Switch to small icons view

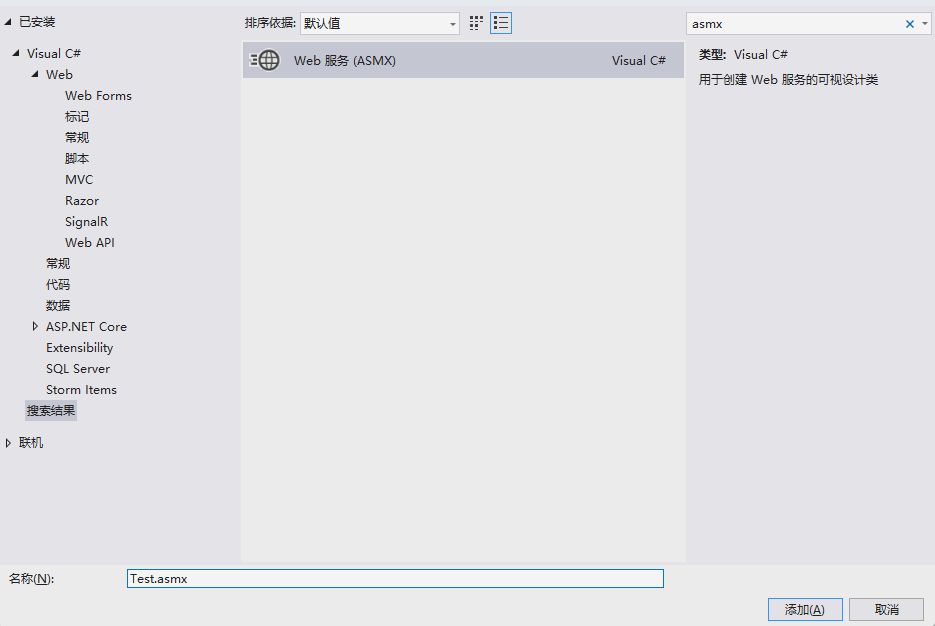pyautogui.click(x=476, y=23)
